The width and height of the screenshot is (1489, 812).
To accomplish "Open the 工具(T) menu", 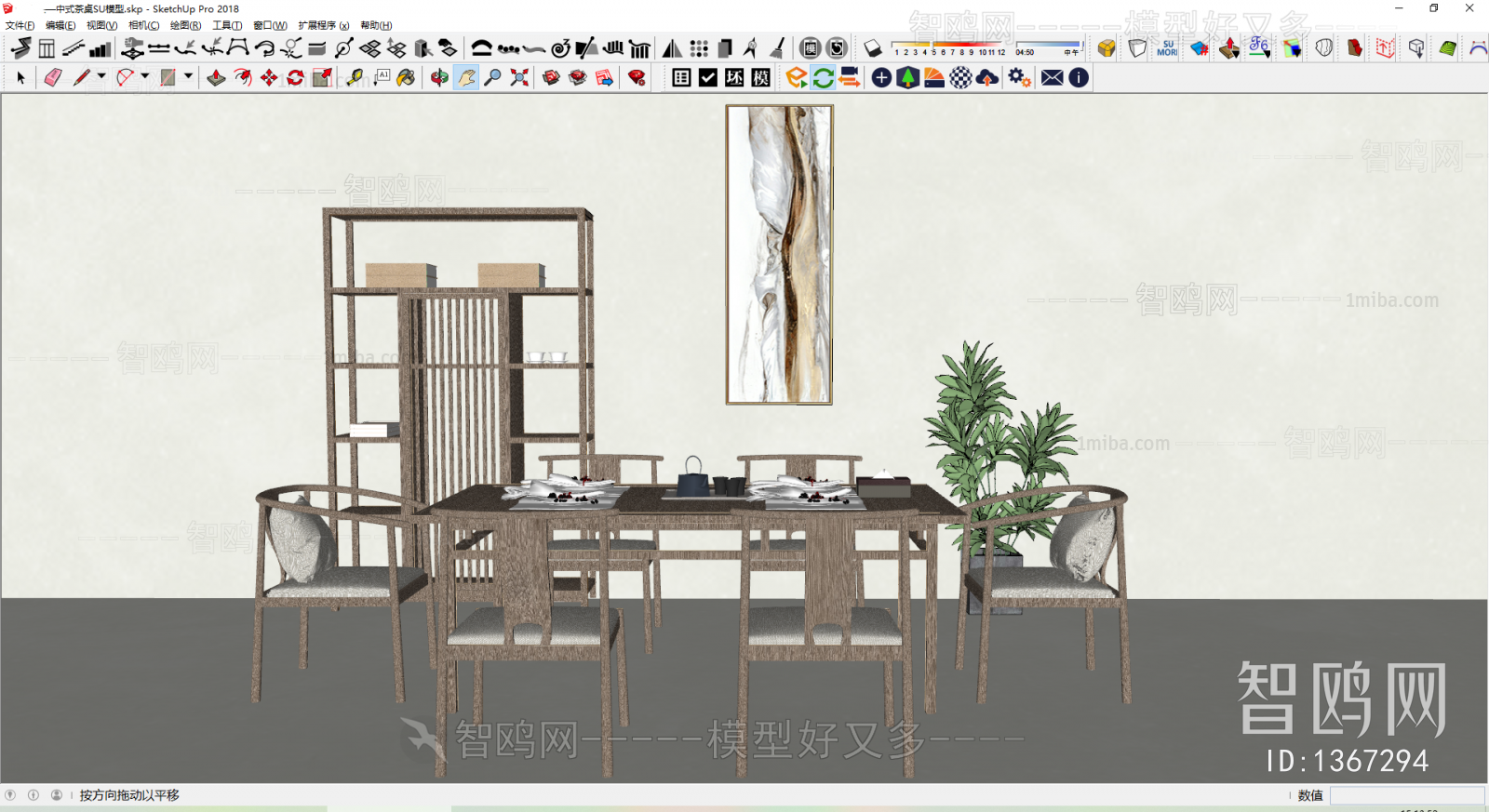I will point(227,25).
